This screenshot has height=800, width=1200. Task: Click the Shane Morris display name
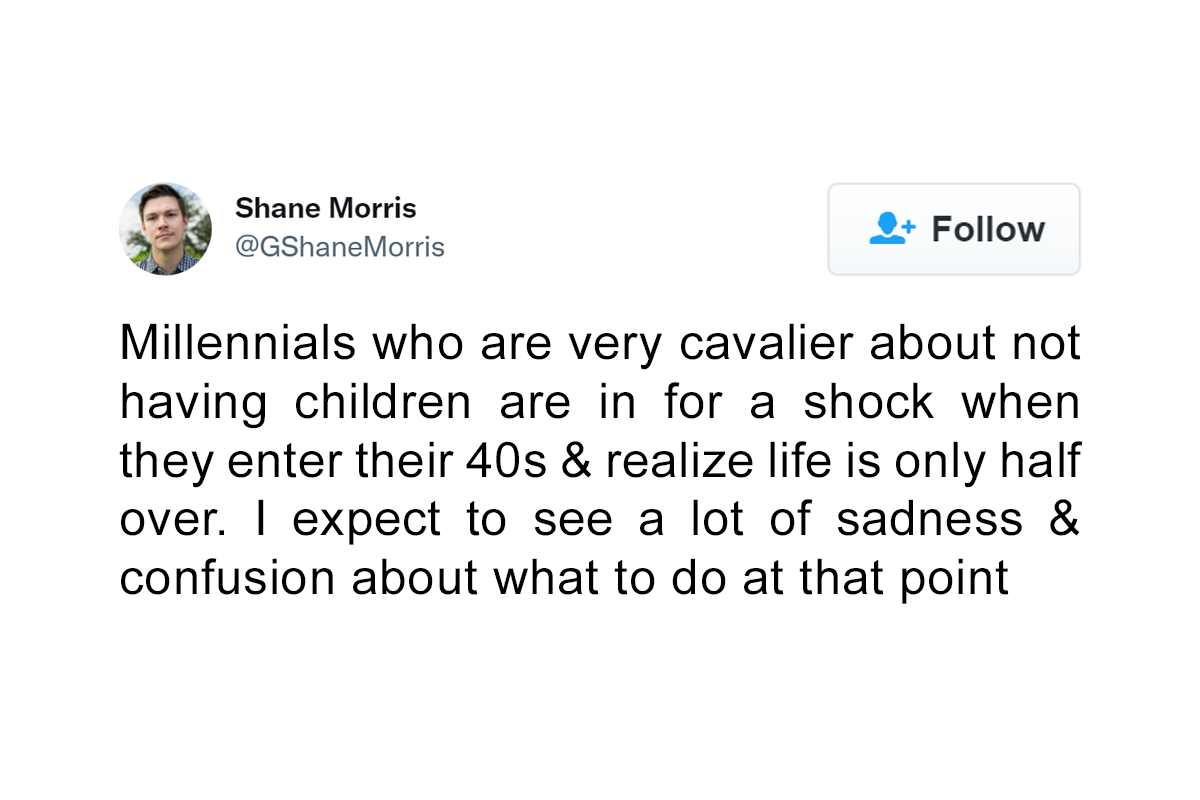(325, 209)
